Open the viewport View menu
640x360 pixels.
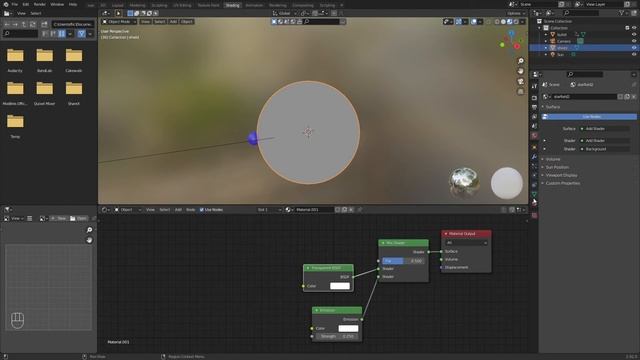pos(145,22)
